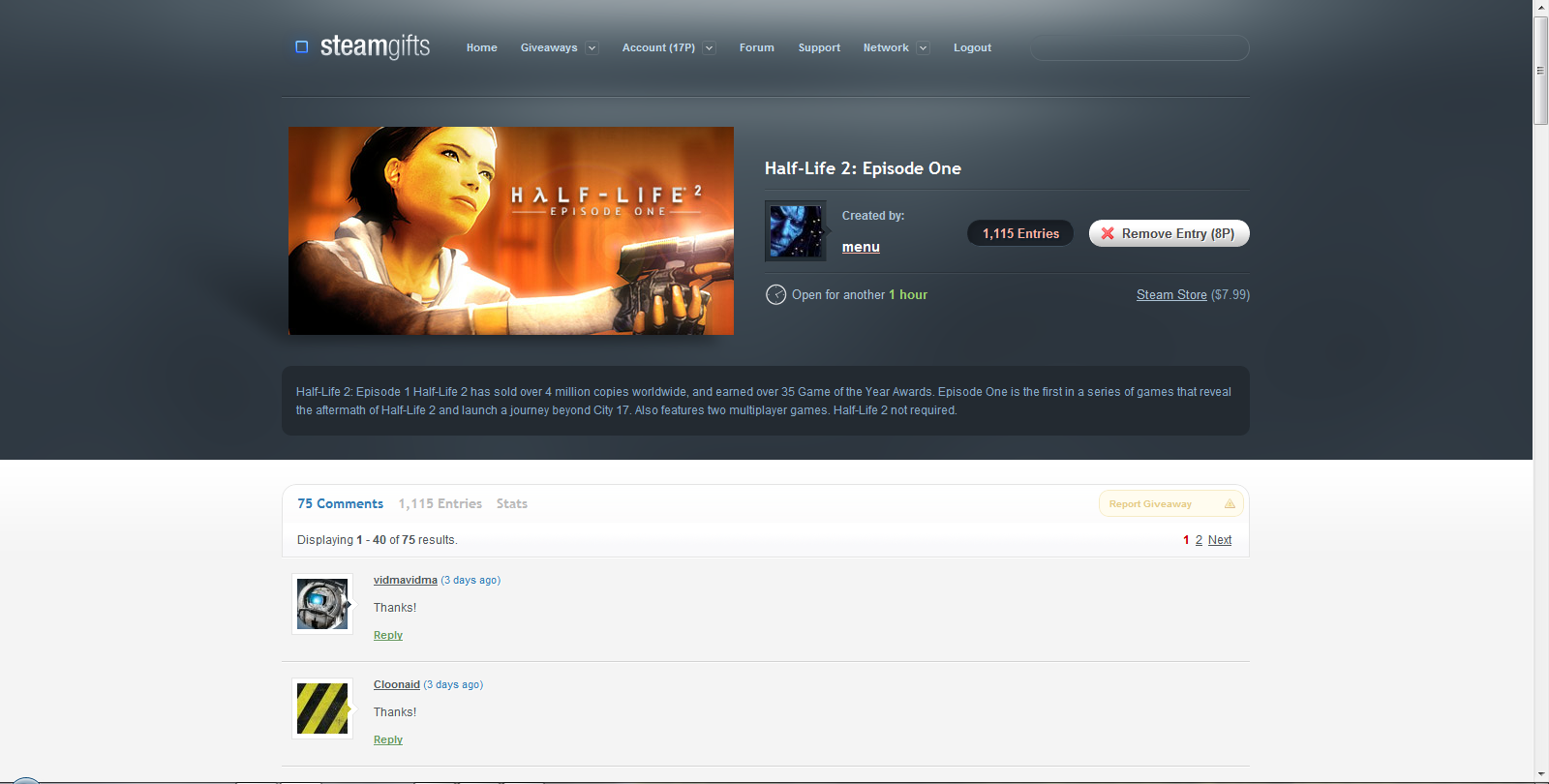
Task: Click the Report Giveaway button
Action: (1171, 503)
